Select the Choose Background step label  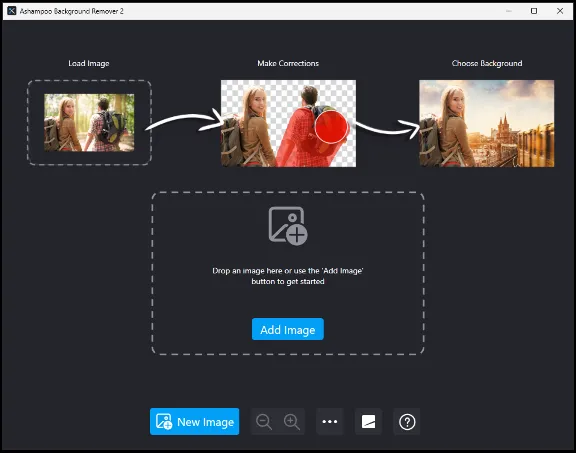tap(487, 64)
